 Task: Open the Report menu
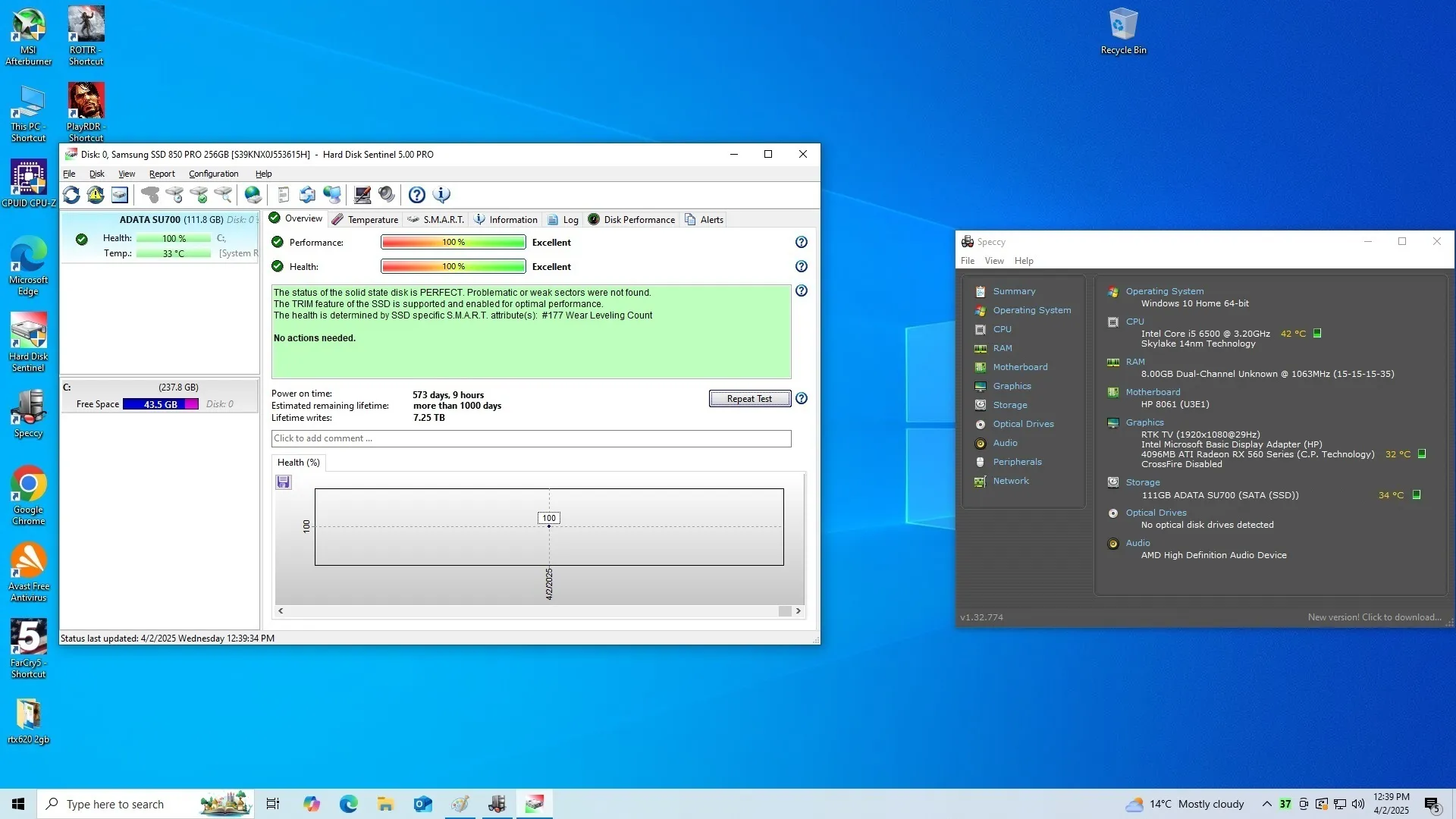tap(162, 174)
